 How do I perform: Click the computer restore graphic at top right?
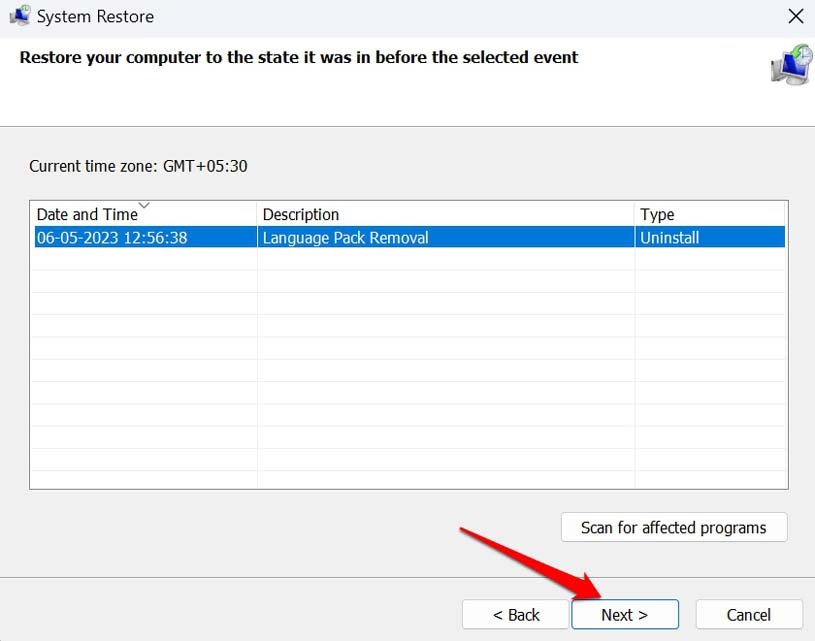(789, 64)
